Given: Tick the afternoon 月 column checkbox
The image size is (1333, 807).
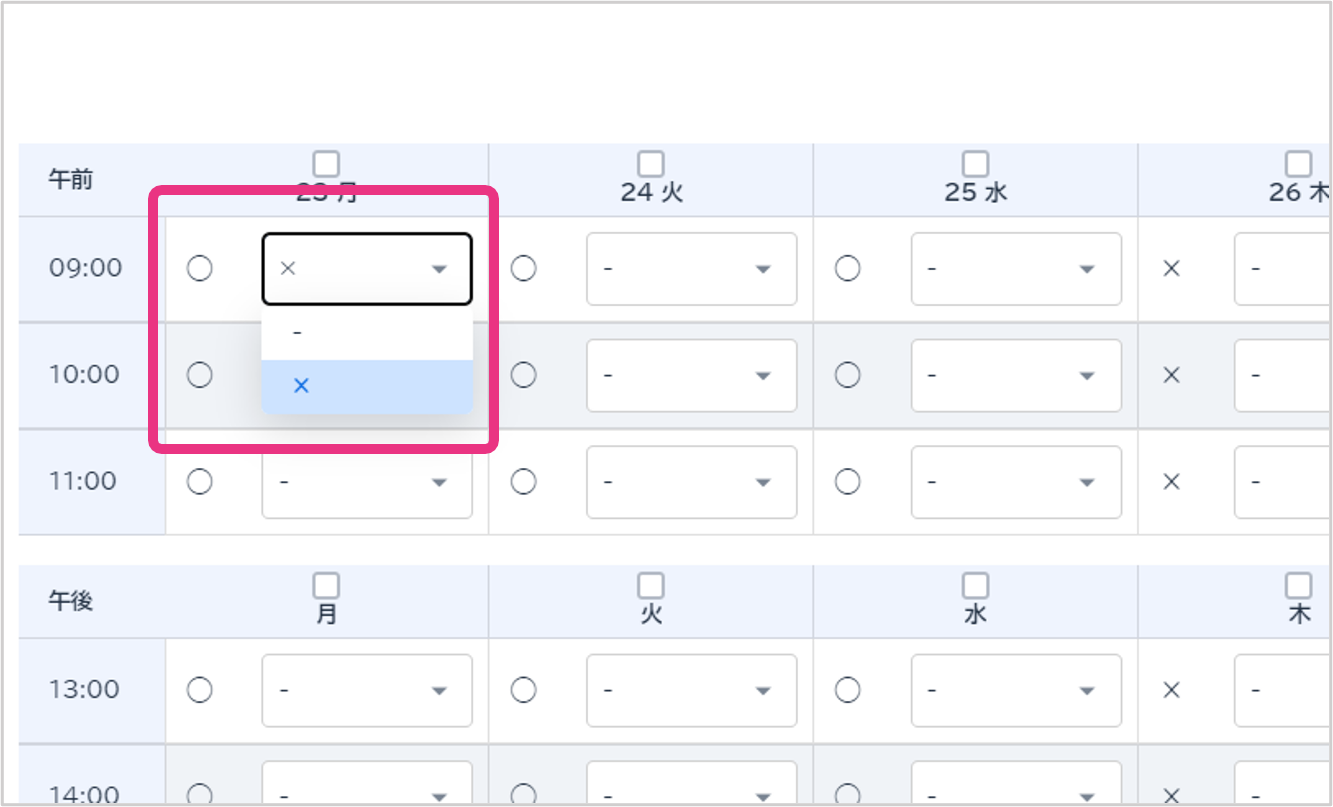Looking at the screenshot, I should click(326, 585).
